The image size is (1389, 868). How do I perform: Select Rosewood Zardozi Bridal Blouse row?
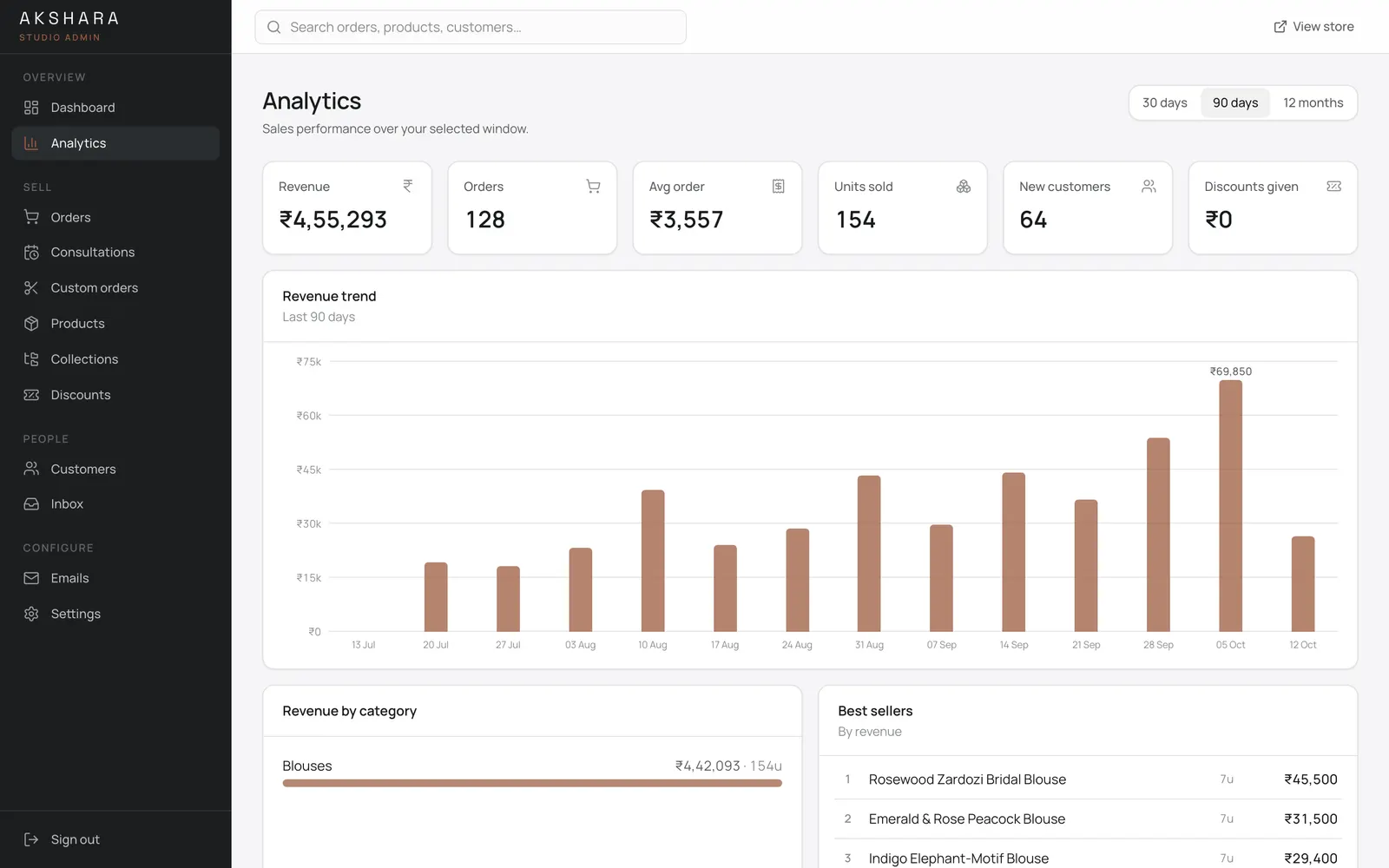pos(1088,779)
